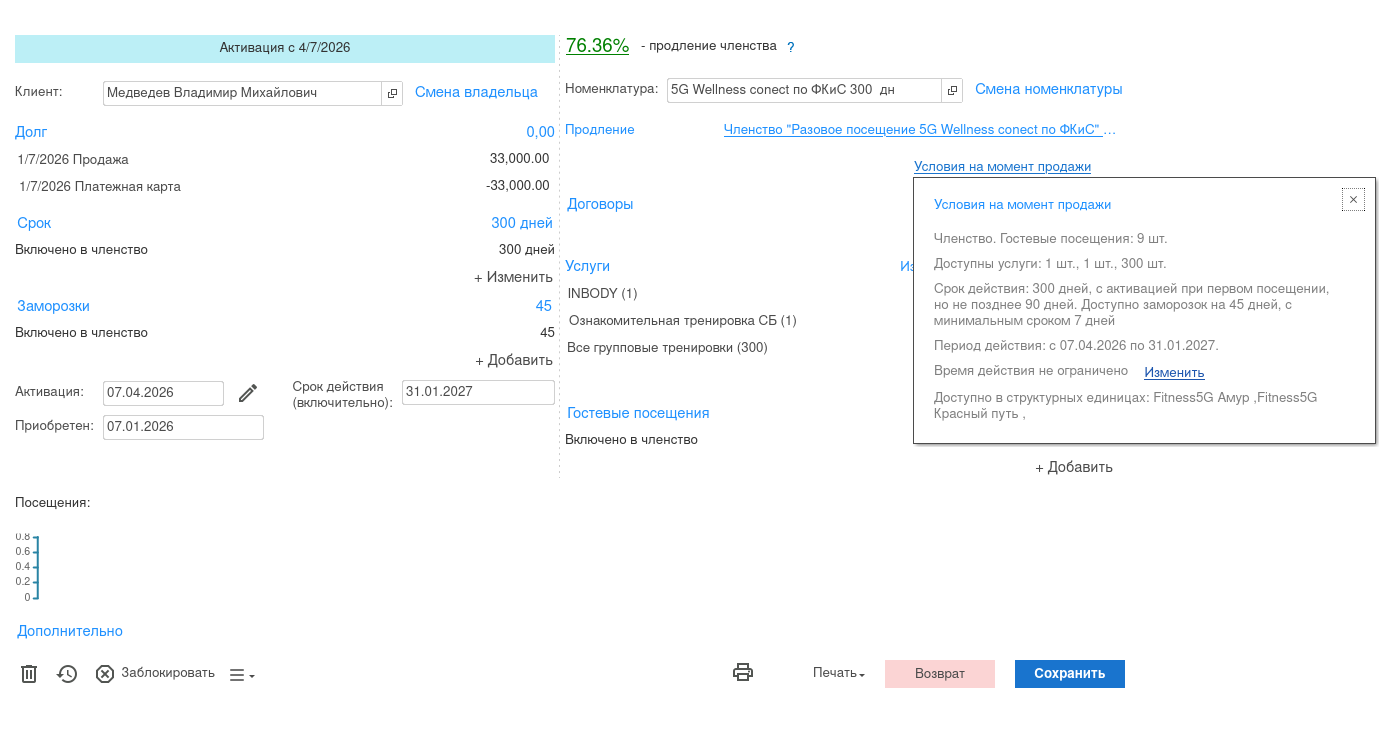The width and height of the screenshot is (1385, 736).
Task: Click pencil icon to edit activation date
Action: [x=248, y=394]
